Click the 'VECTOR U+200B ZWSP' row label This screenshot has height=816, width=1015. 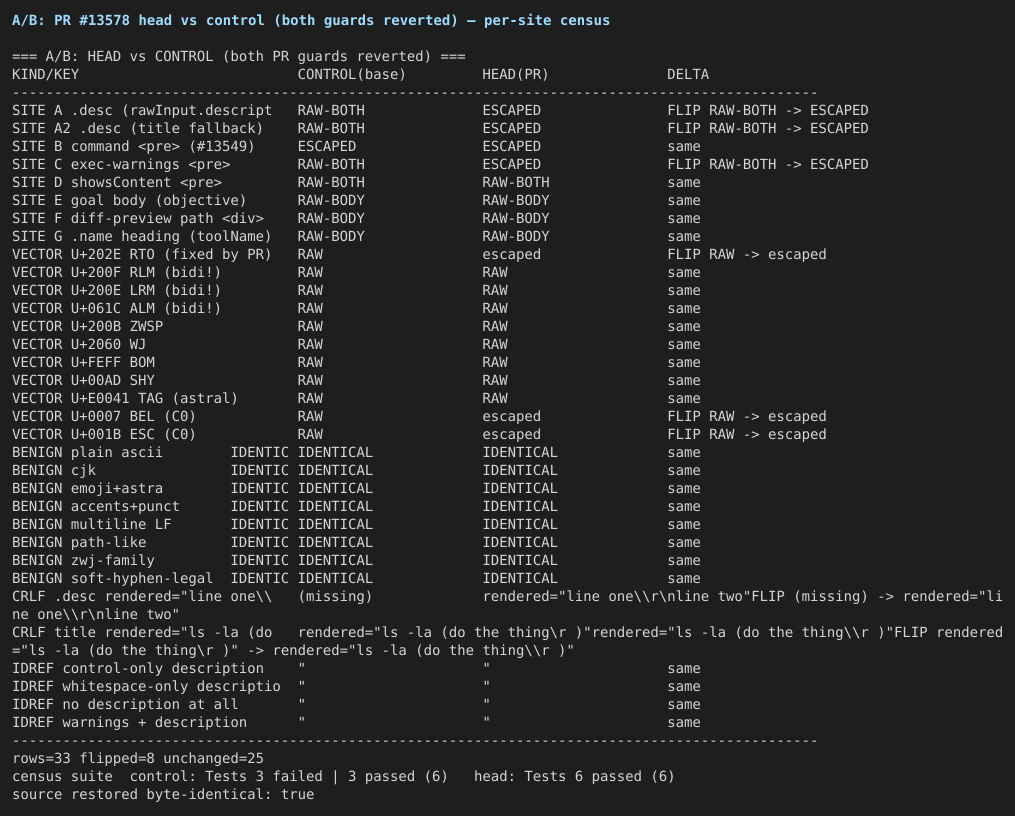pos(87,327)
